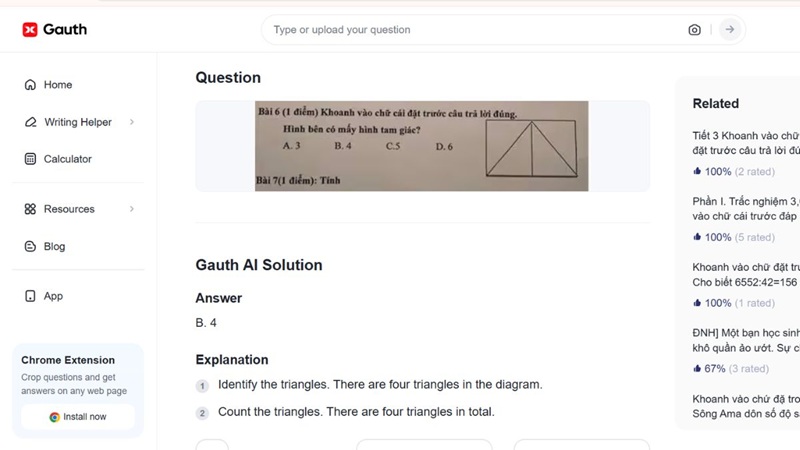Open the related question about Sông Ama

tap(745, 406)
